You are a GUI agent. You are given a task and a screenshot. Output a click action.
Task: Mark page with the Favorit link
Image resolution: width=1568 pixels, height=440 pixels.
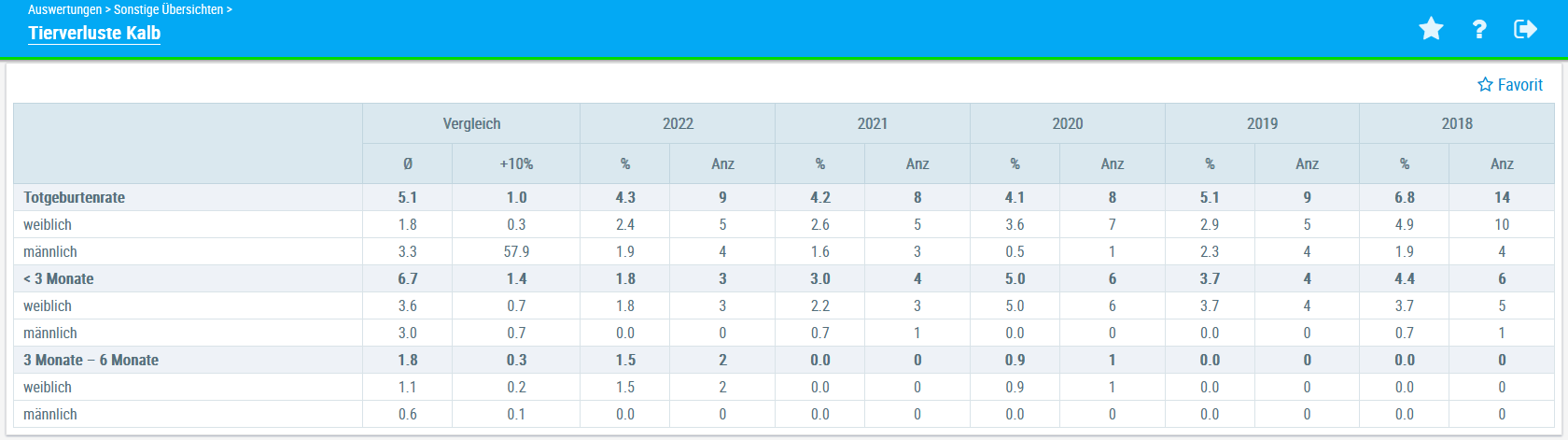coord(1510,85)
